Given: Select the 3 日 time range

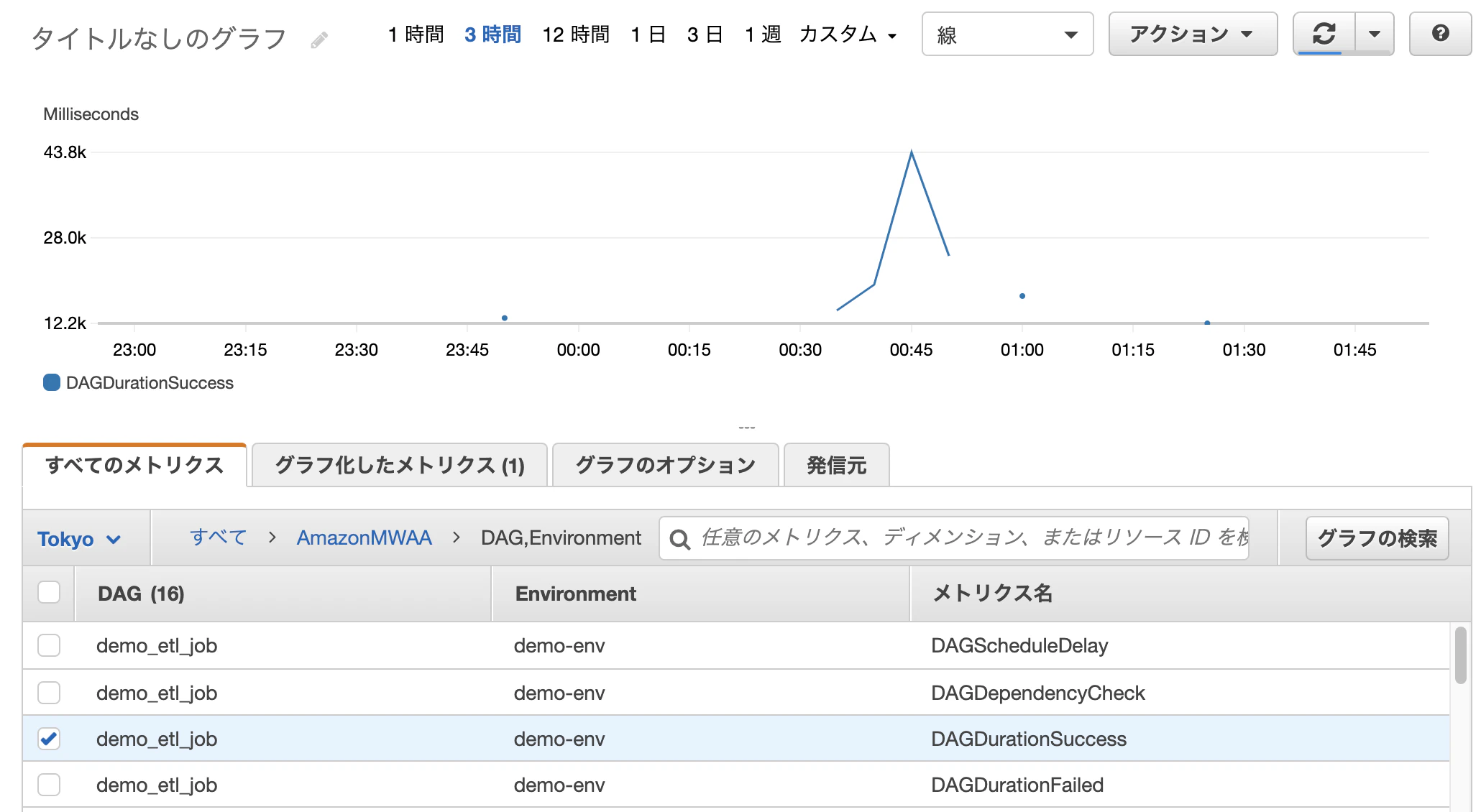Looking at the screenshot, I should click(705, 34).
